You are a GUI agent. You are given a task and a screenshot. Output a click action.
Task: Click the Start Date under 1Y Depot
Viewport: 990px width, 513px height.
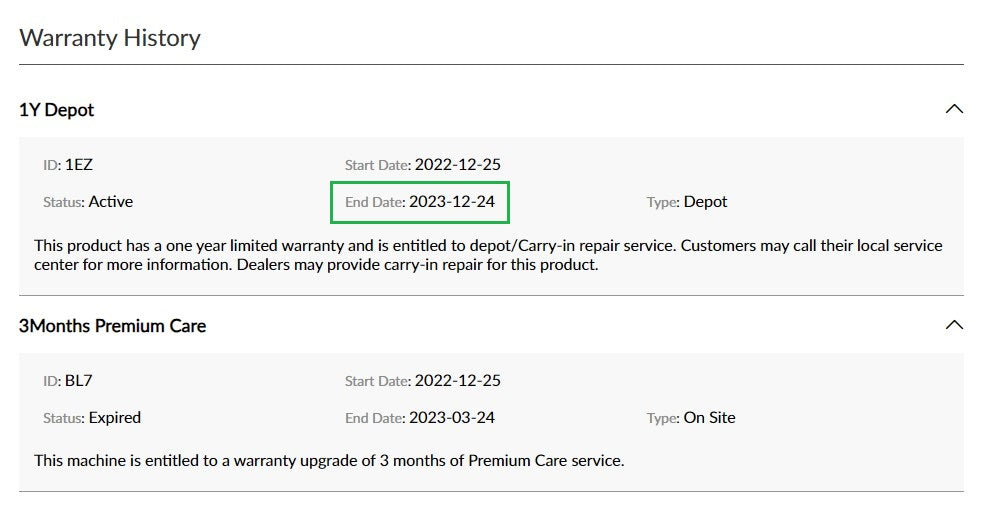(457, 165)
